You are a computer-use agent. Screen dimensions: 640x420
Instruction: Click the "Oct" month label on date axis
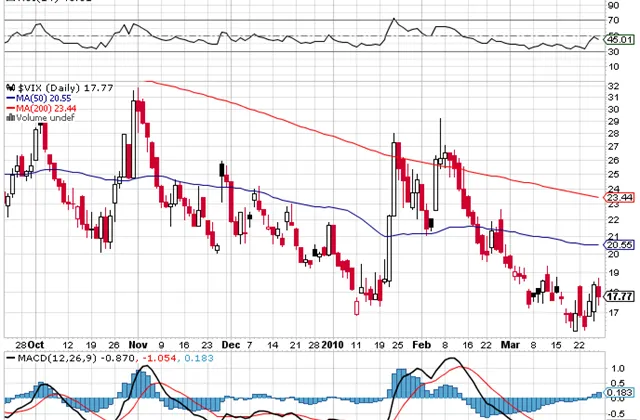click(36, 345)
